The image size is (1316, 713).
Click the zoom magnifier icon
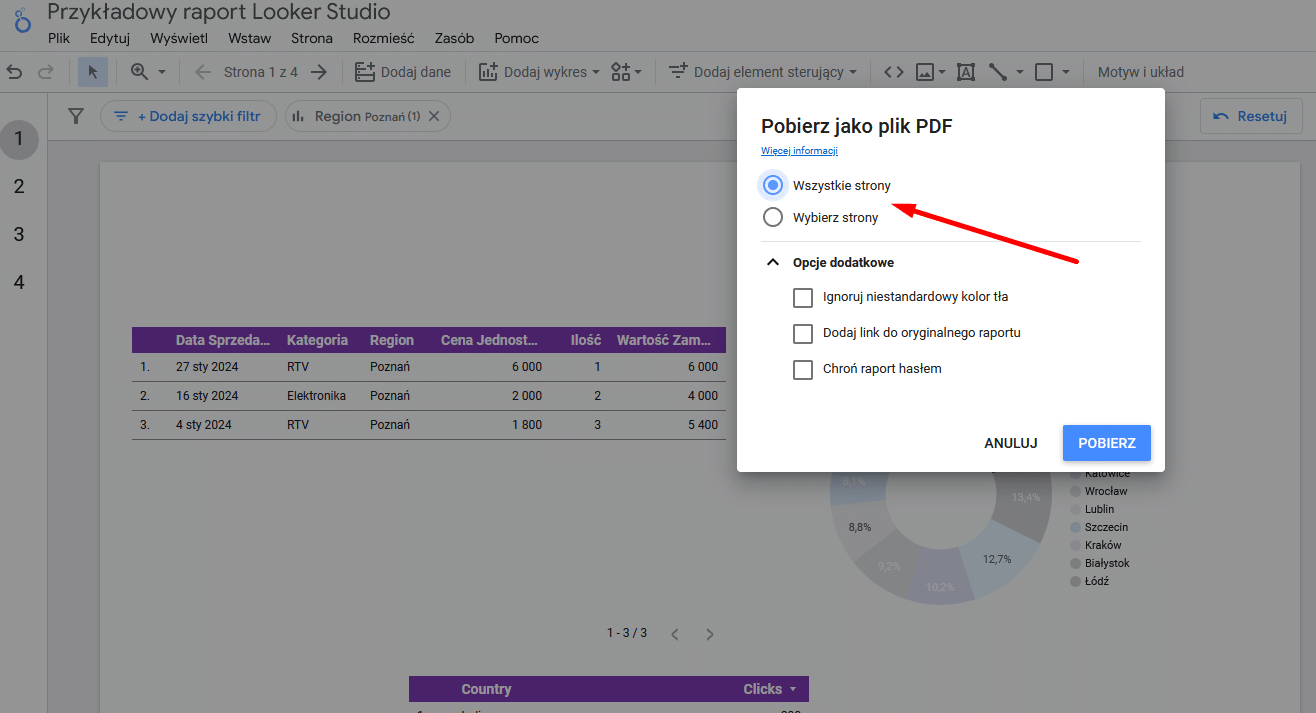coord(139,72)
